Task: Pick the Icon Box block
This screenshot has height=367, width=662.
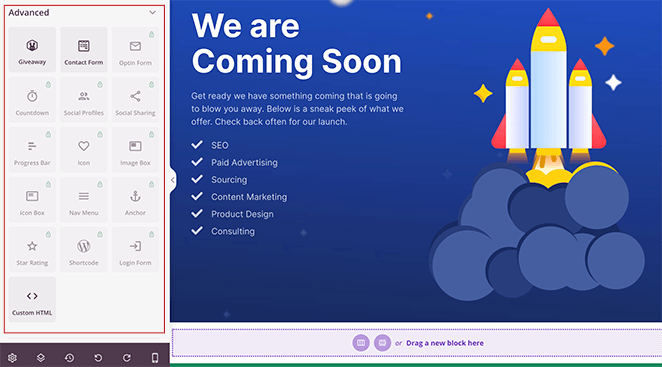Action: (x=32, y=200)
